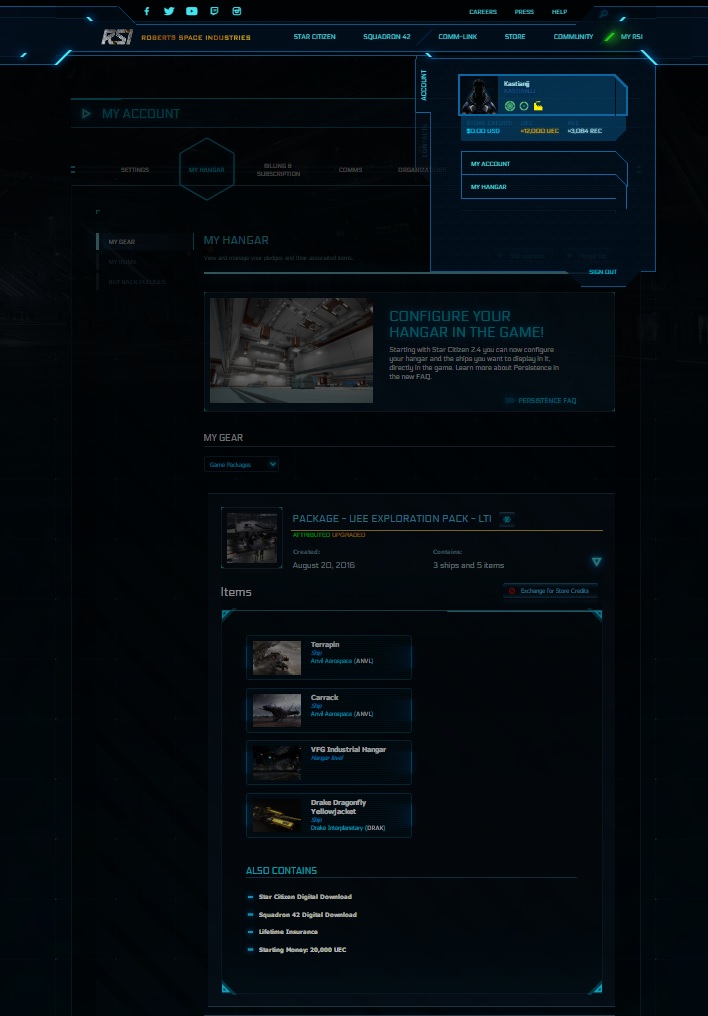Open the YouTube channel icon
The width and height of the screenshot is (708, 1016).
point(192,11)
